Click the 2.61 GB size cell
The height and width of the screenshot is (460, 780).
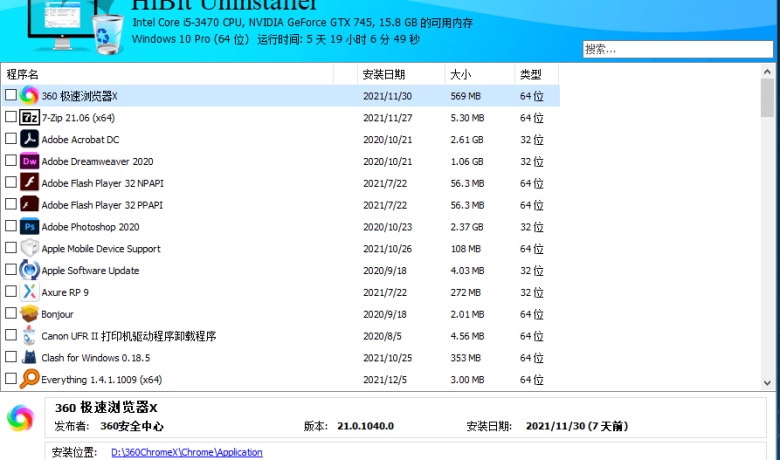[467, 140]
